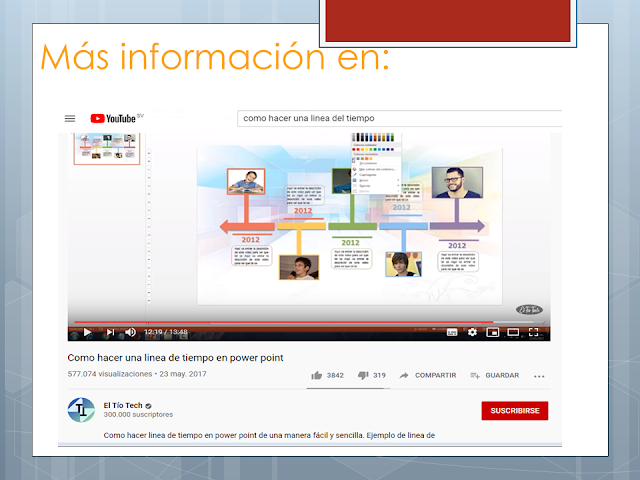Viewport: 640px width, 480px height.
Task: Seek on the red video progress bar
Action: [x=283, y=322]
